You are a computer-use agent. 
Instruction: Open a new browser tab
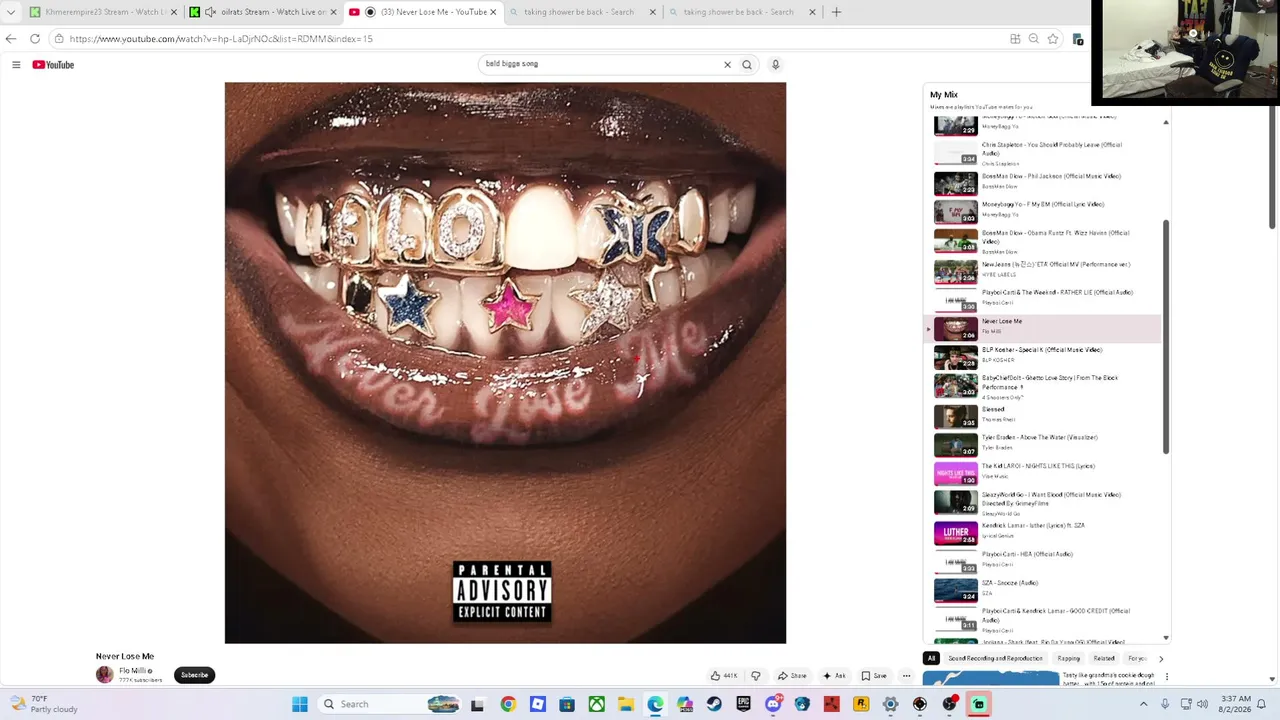pos(836,12)
